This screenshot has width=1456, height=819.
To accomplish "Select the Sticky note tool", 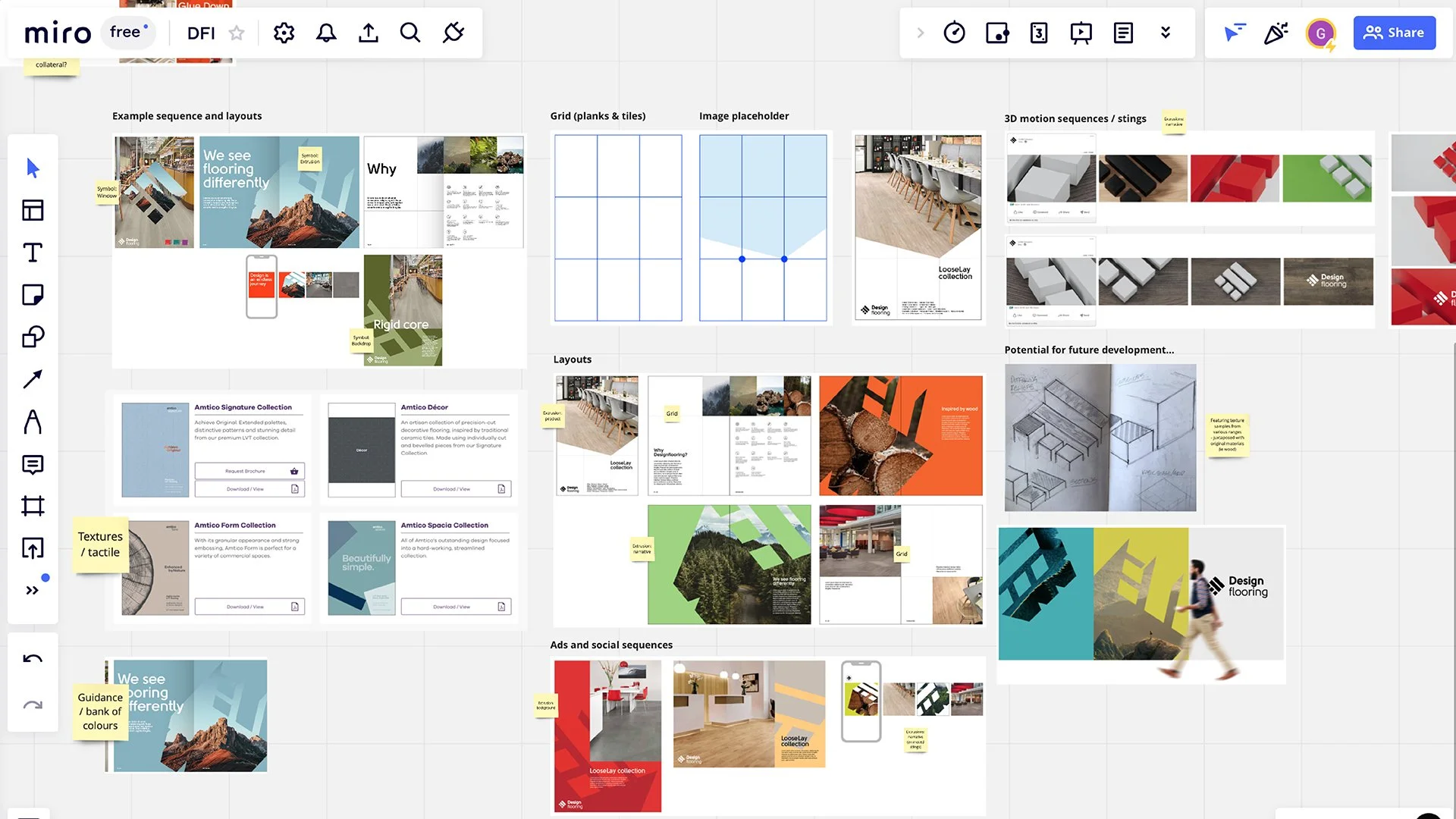I will tap(33, 294).
